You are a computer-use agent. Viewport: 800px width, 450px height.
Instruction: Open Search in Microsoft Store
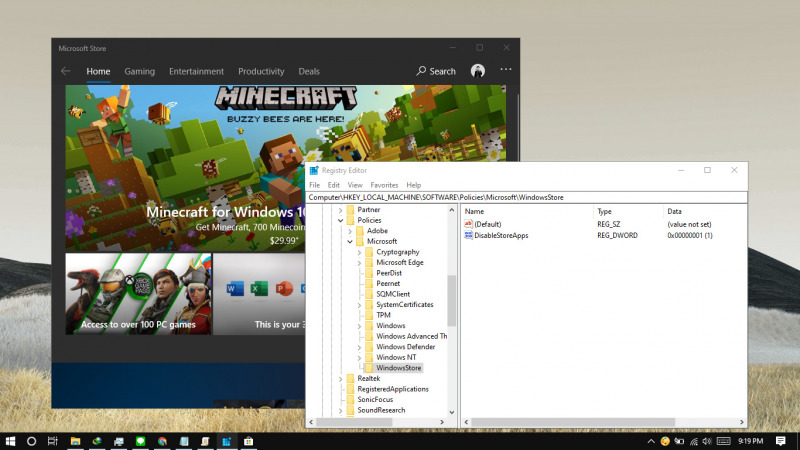tap(436, 71)
